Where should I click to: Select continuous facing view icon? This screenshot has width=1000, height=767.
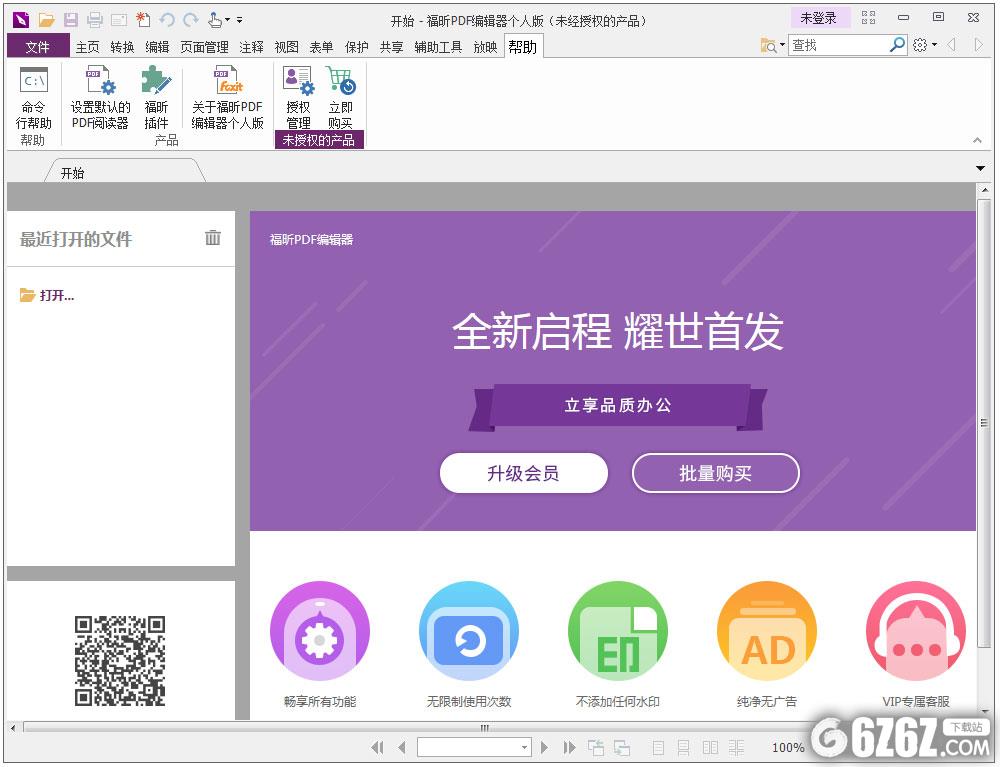pos(736,747)
